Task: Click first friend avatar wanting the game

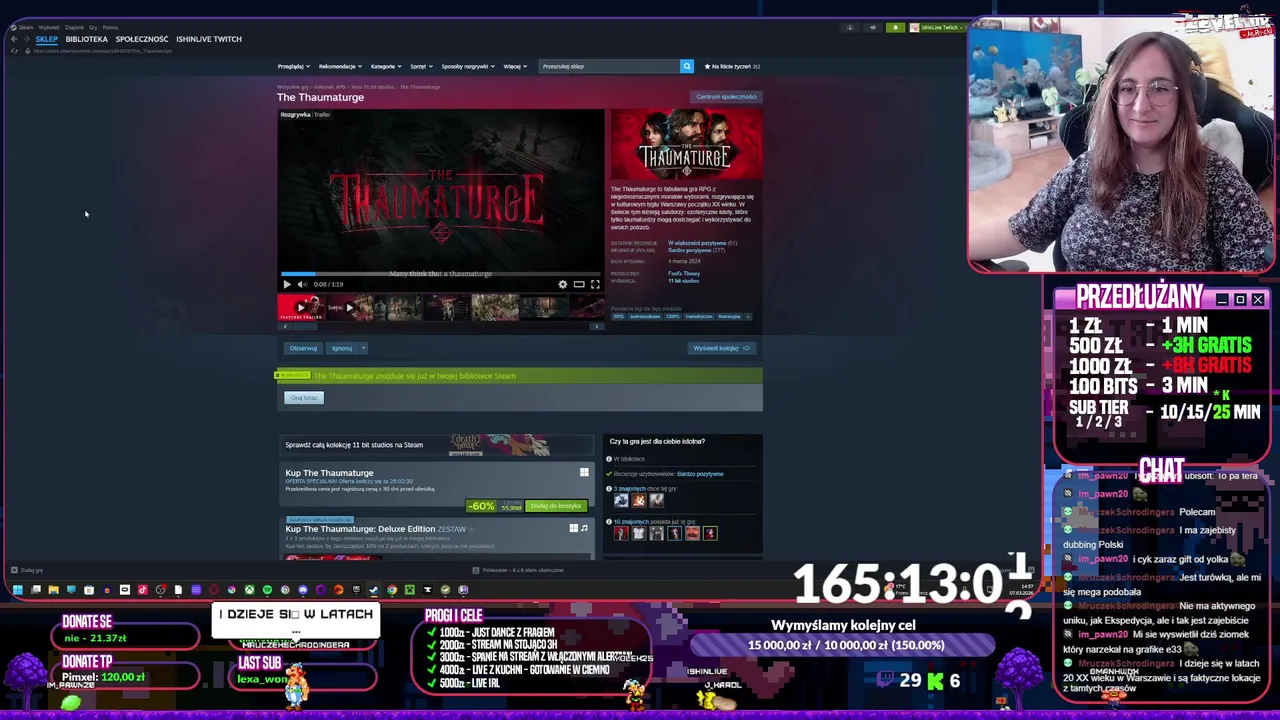Action: click(x=621, y=500)
